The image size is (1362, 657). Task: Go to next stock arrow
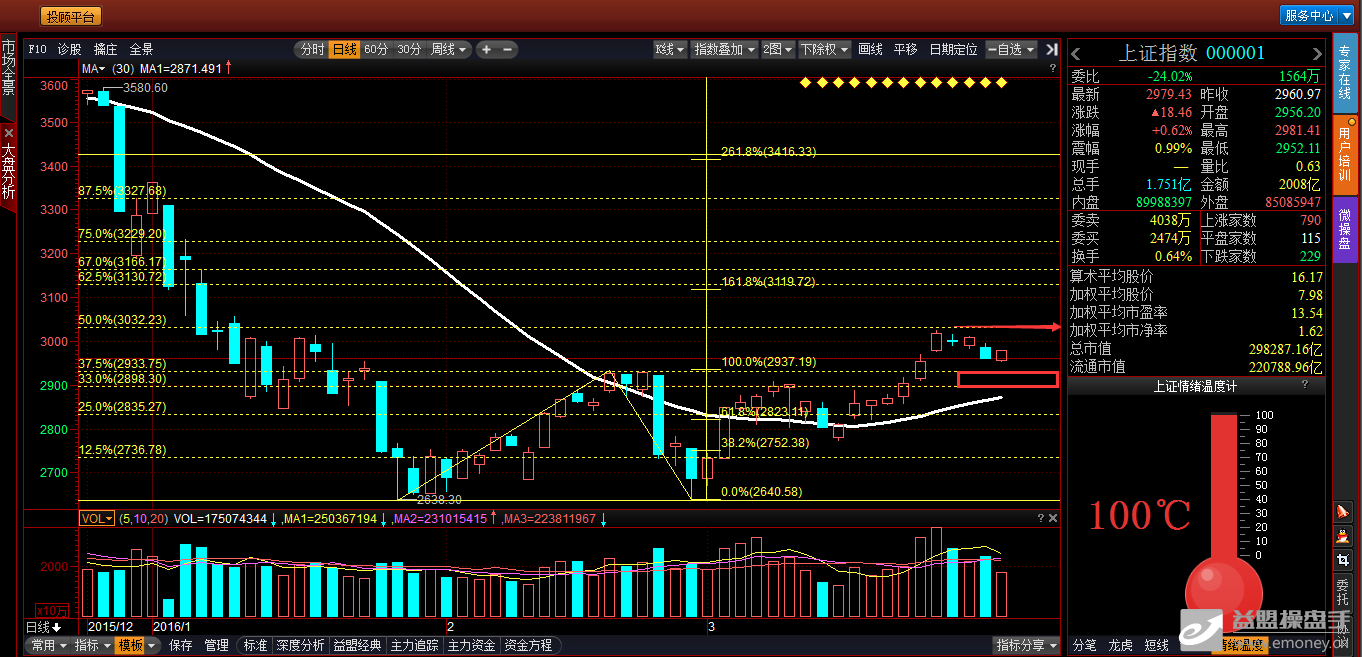[1317, 53]
